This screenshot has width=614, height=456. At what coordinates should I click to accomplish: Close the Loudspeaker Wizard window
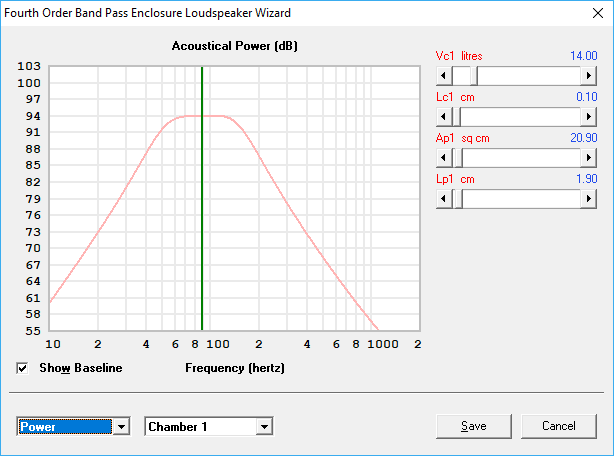coord(598,13)
